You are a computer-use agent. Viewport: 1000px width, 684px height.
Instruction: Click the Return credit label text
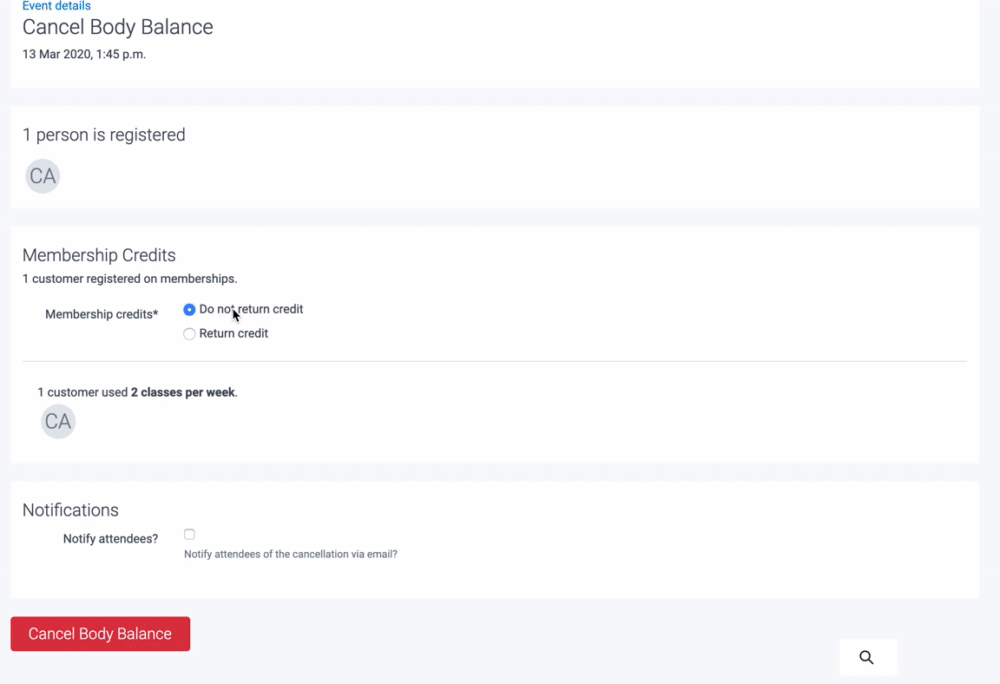233,334
